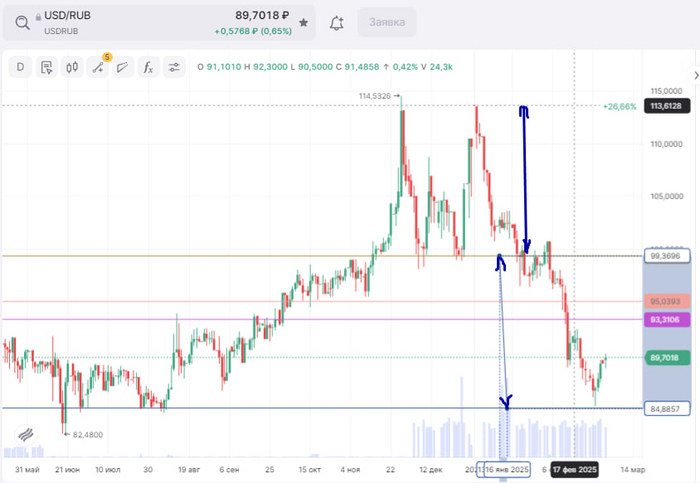Click the purple 93,3106 level label
This screenshot has width=700, height=483.
pos(667,319)
